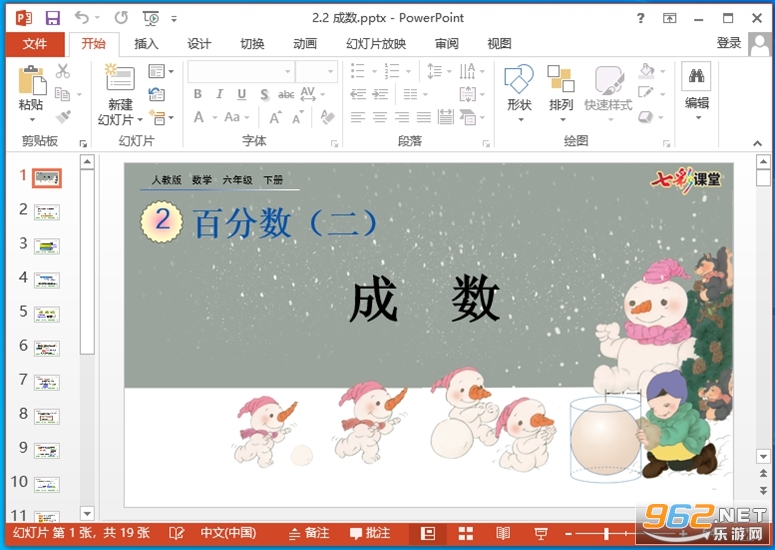Open the 幻灯片放映 tab

376,44
